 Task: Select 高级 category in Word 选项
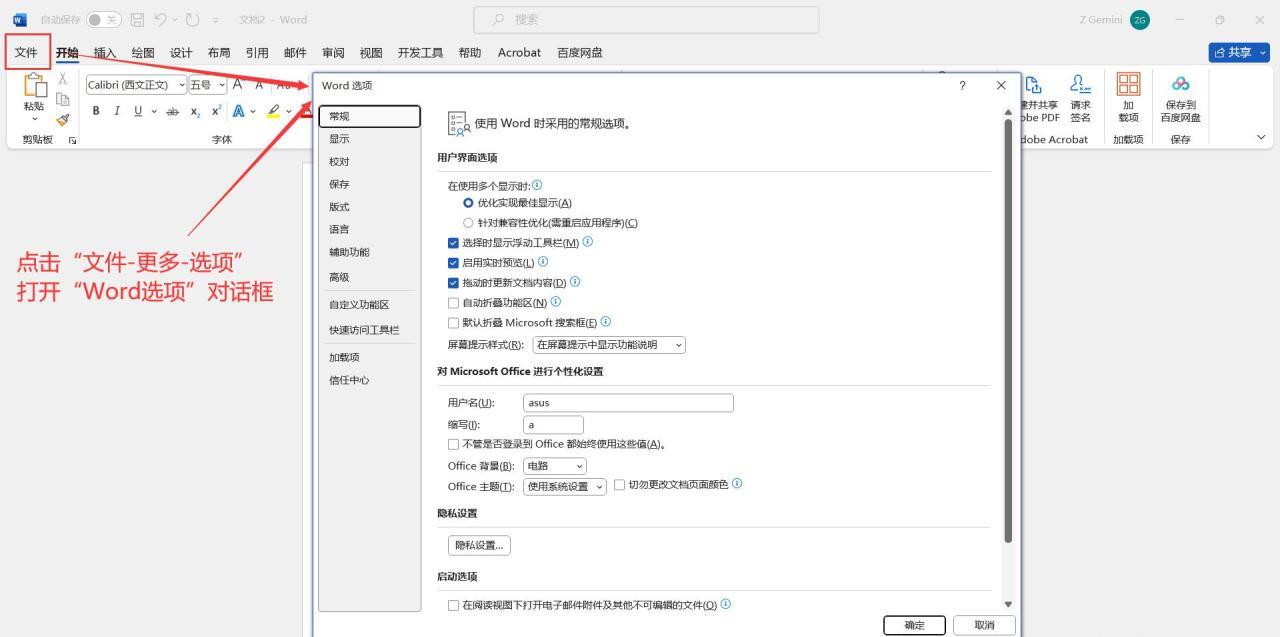click(x=370, y=277)
